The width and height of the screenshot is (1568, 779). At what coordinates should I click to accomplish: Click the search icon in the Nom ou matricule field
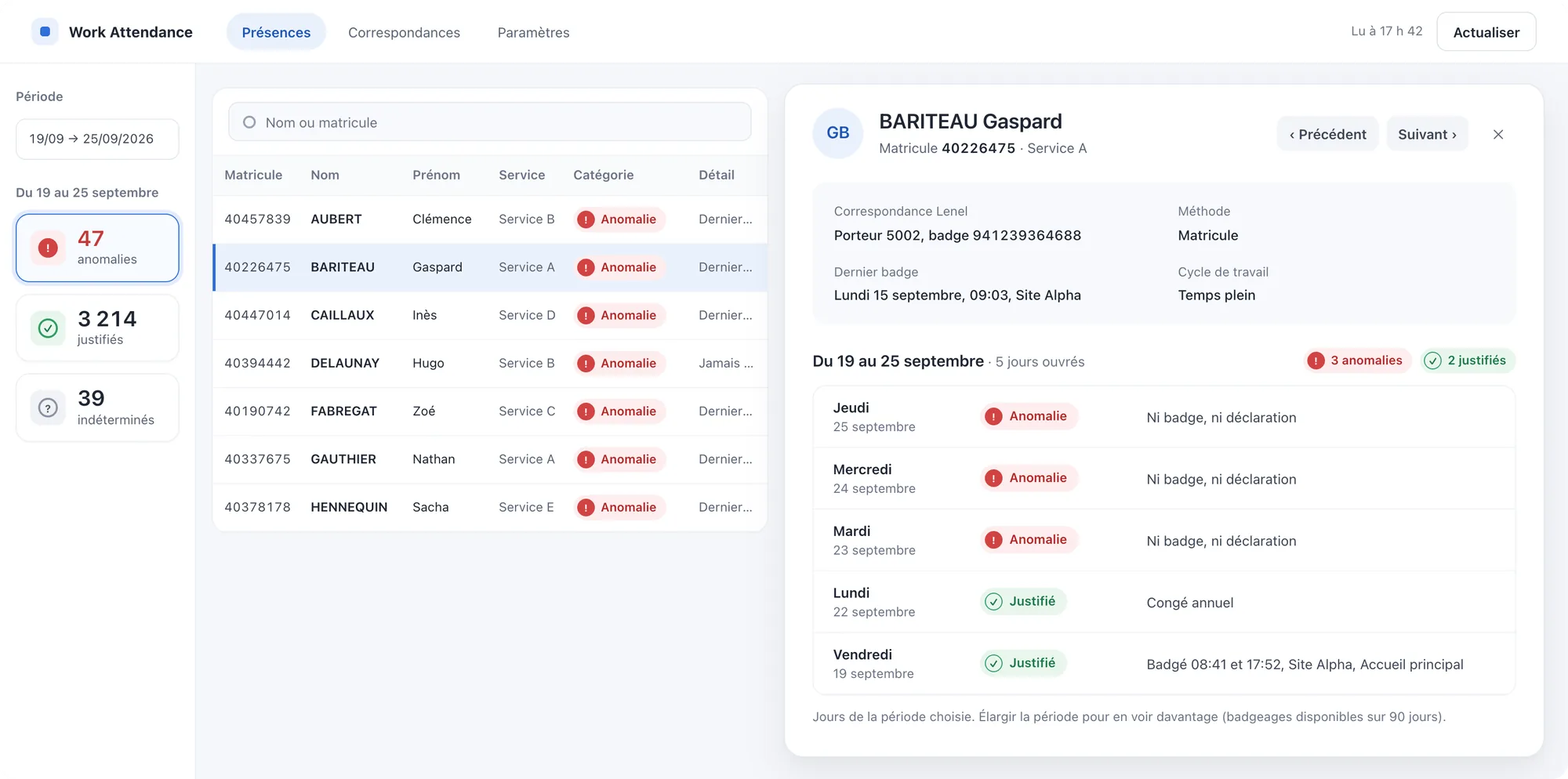click(249, 122)
